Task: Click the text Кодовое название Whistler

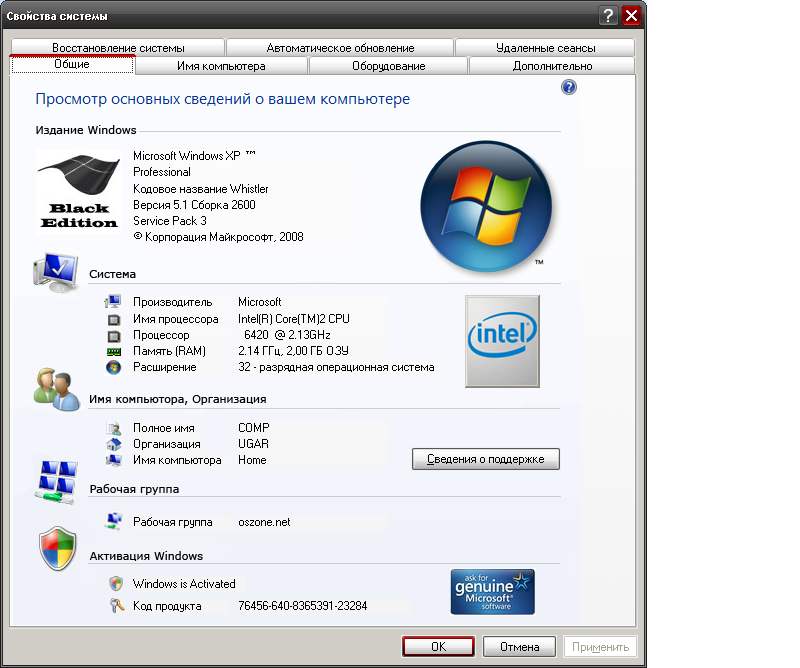Action: [201, 189]
